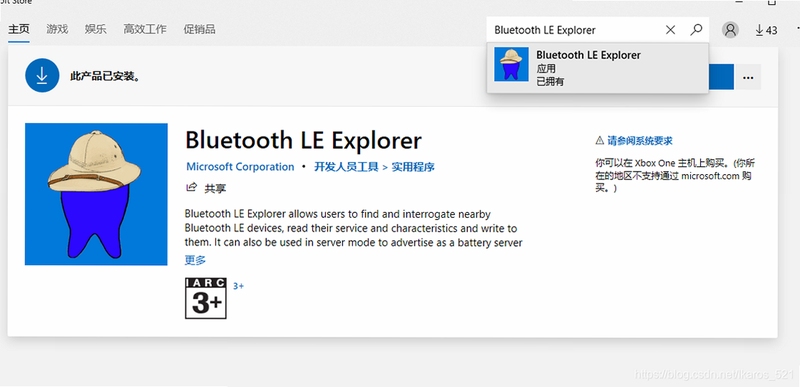Click the IARC 3+ rating badge
Image resolution: width=800 pixels, height=387 pixels.
[206, 298]
